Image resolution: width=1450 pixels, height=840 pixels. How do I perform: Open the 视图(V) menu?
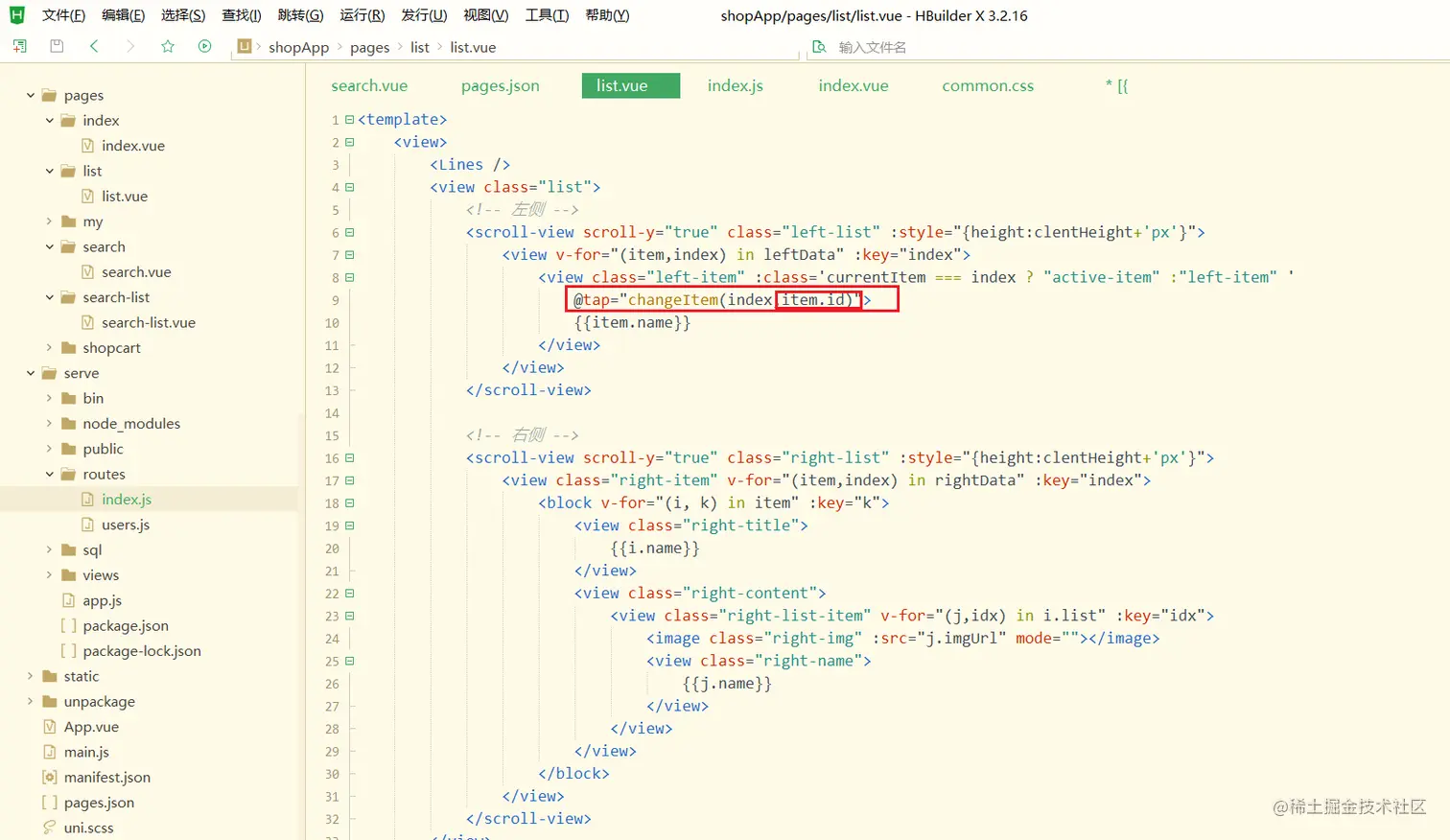coord(486,15)
